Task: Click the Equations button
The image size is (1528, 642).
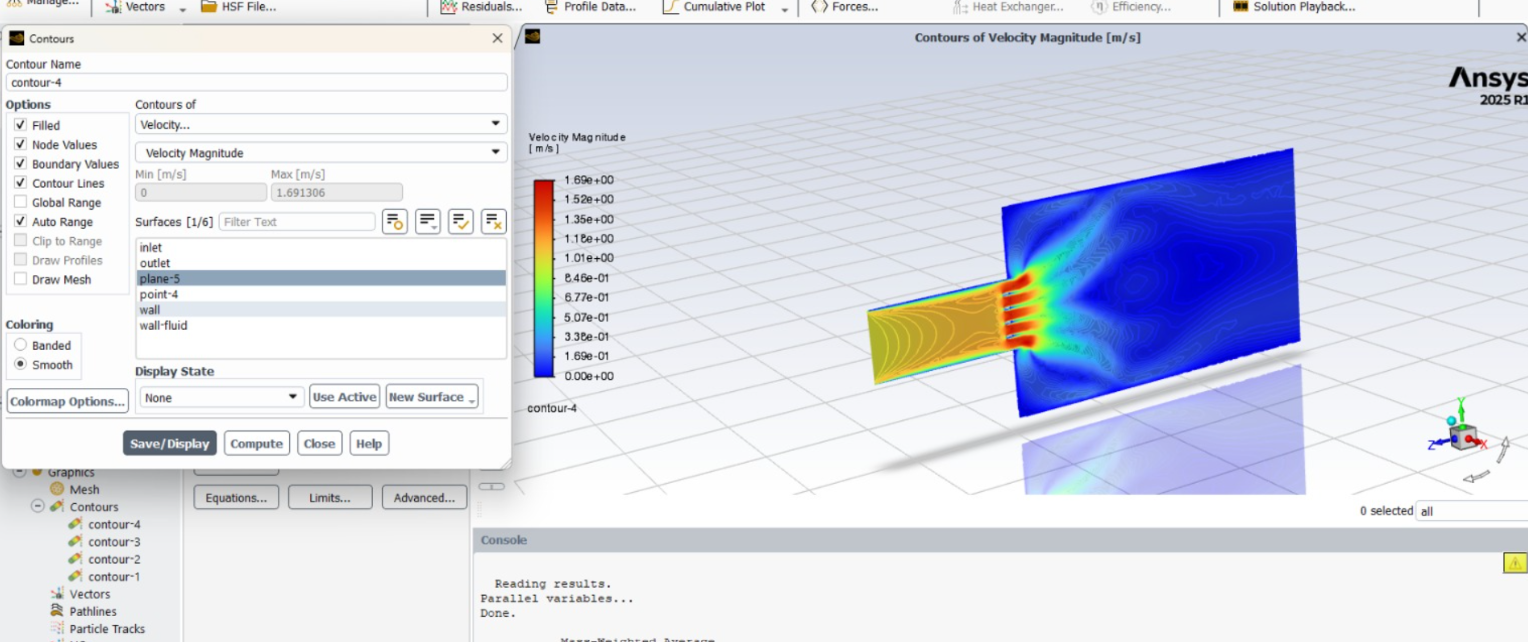Action: pos(236,497)
